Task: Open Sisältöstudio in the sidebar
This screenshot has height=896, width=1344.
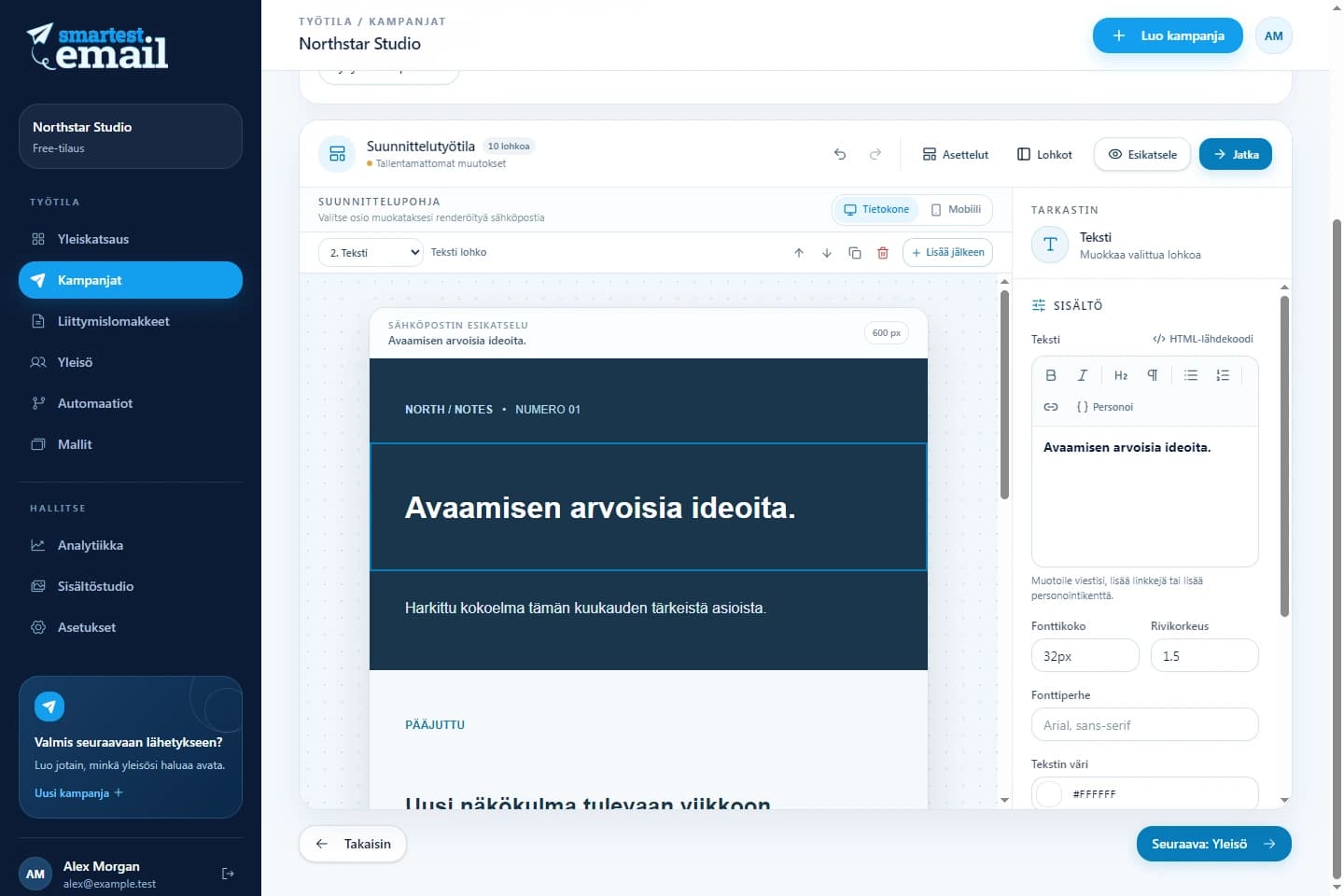Action: click(131, 586)
